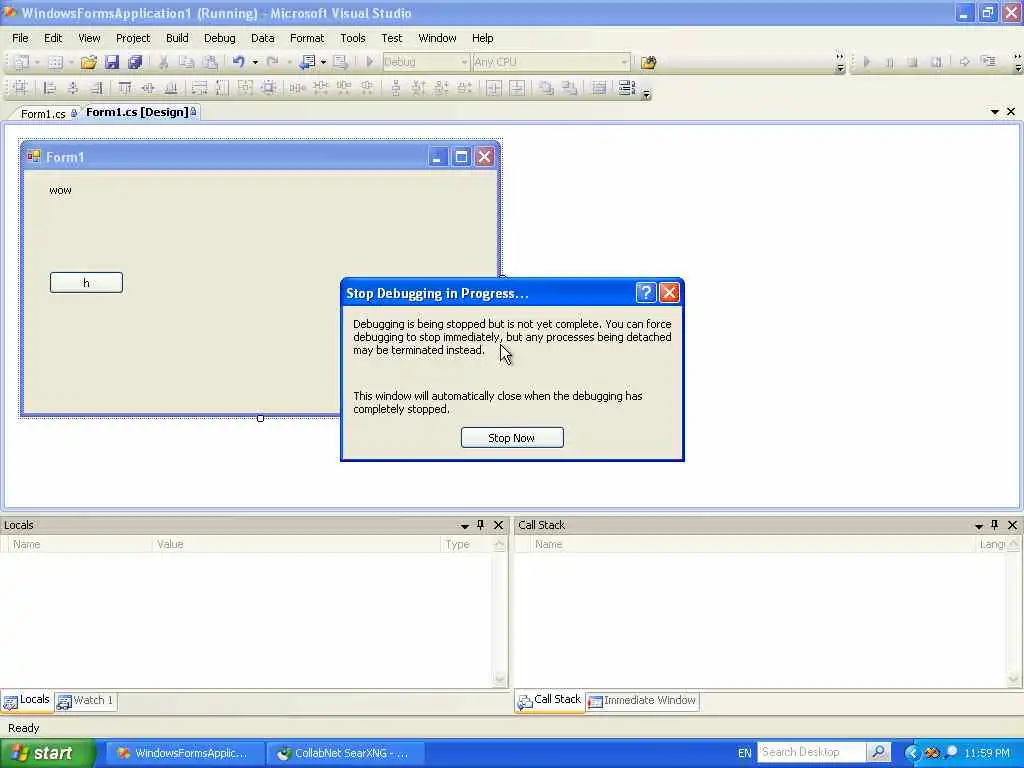This screenshot has width=1024, height=768.
Task: Click the Value column header in Locals
Action: click(x=296, y=544)
